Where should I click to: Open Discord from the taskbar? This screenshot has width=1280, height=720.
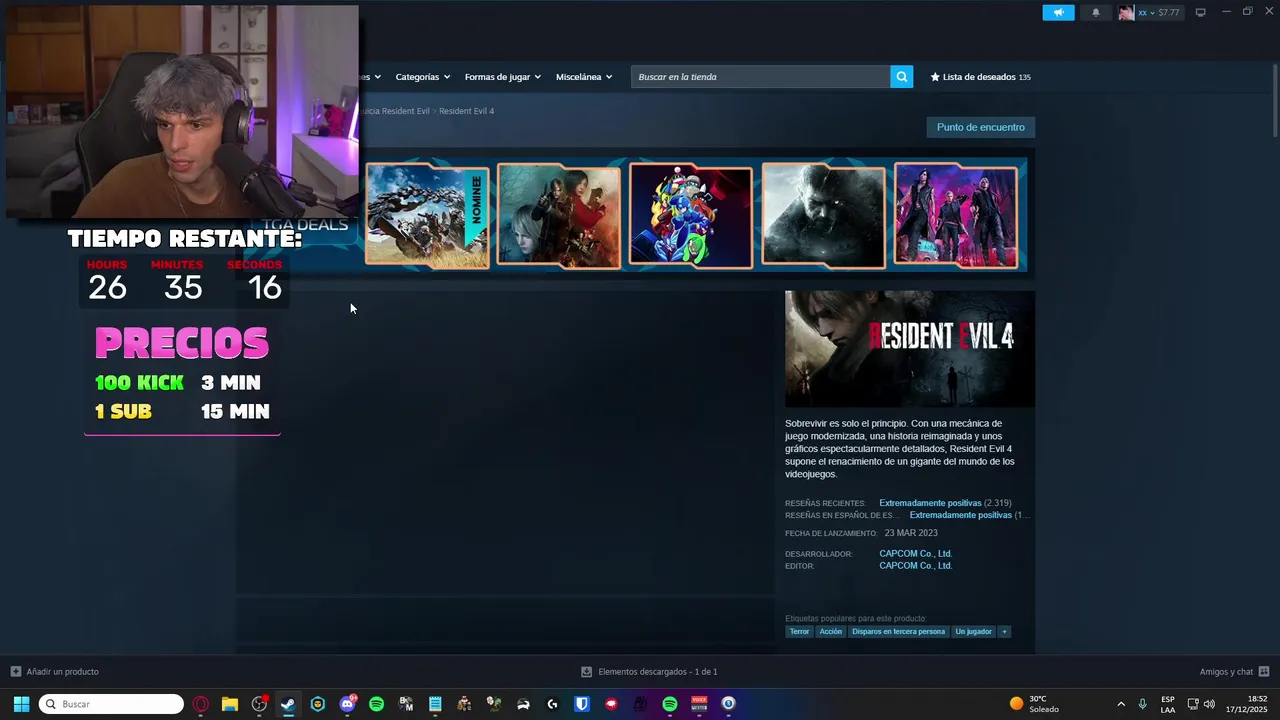click(x=347, y=704)
